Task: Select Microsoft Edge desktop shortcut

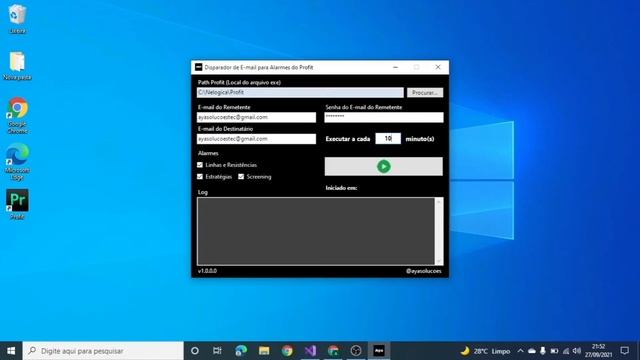Action: (x=17, y=162)
